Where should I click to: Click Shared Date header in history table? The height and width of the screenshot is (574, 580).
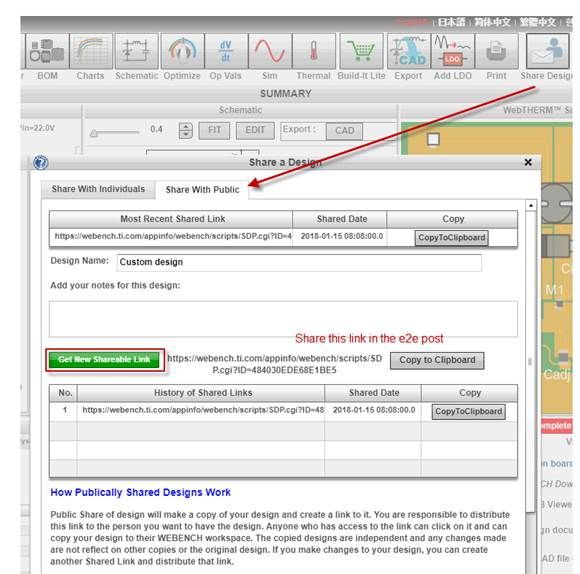coord(374,393)
